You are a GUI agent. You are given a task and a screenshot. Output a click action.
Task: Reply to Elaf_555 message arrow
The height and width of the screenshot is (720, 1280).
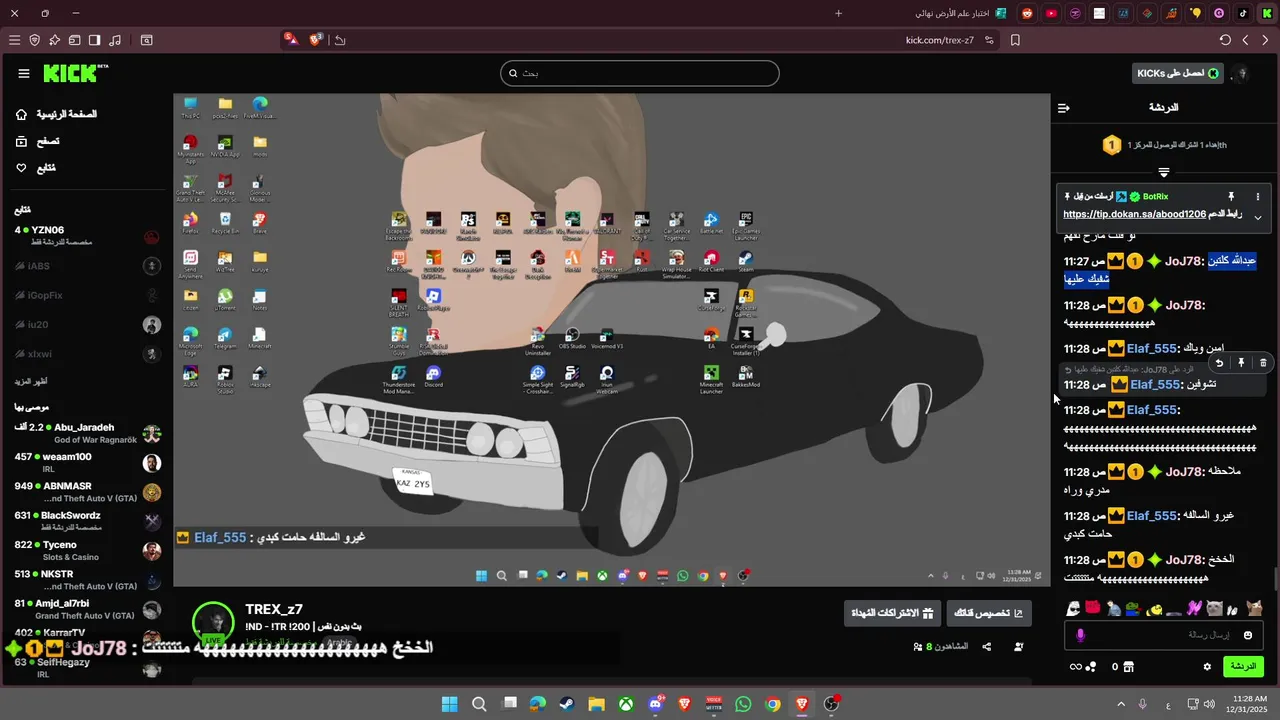pos(1219,363)
